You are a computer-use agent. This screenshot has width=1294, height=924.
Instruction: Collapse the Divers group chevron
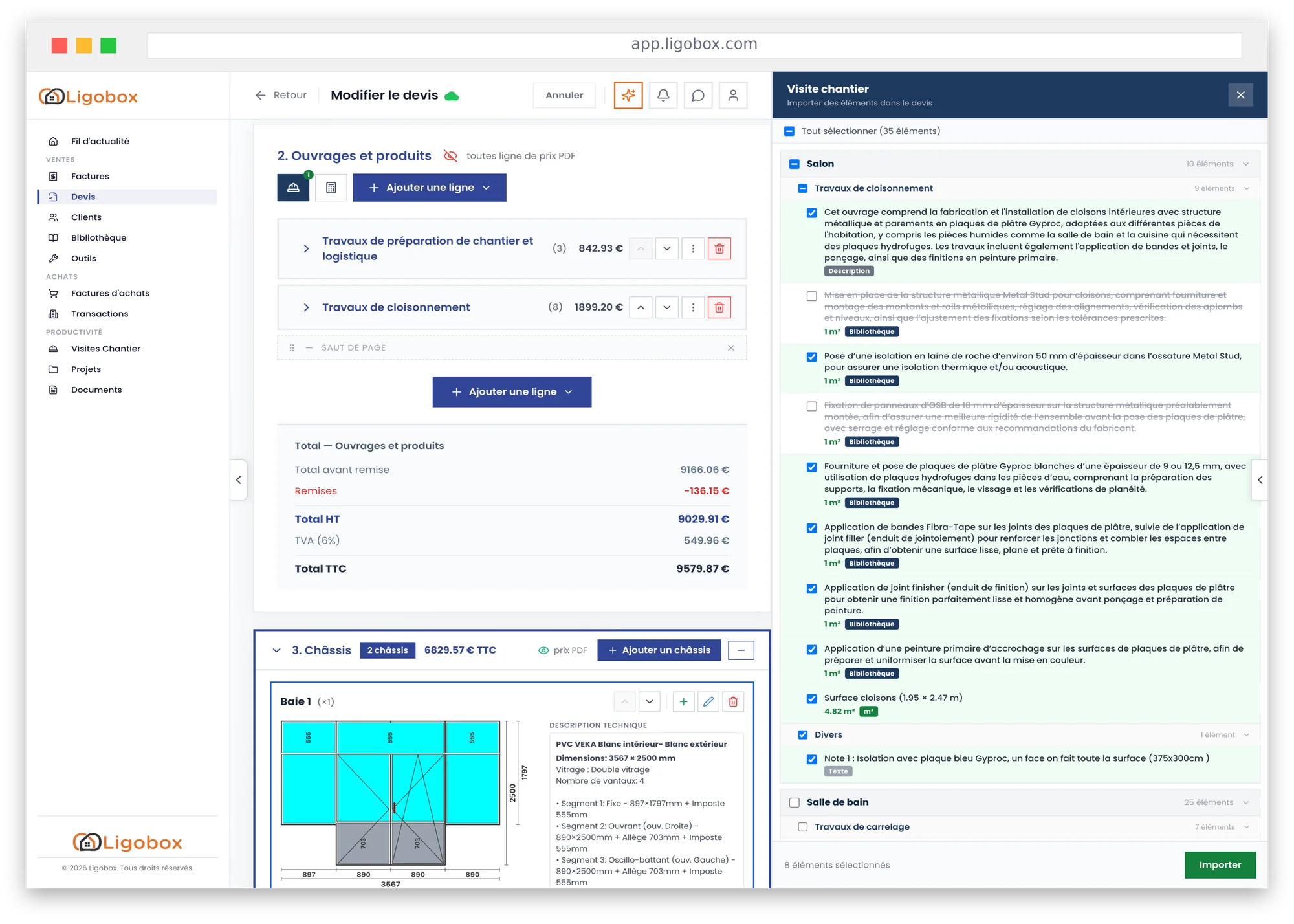pos(1246,735)
